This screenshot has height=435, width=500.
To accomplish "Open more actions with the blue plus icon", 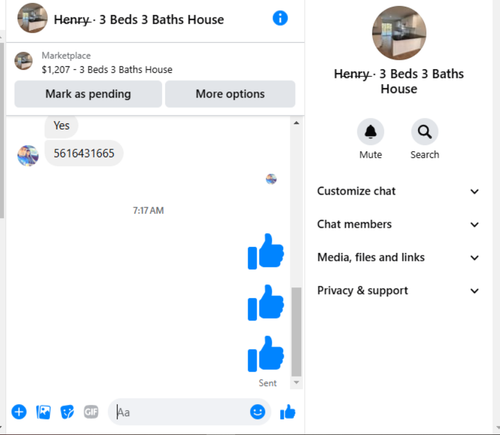I will click(19, 412).
